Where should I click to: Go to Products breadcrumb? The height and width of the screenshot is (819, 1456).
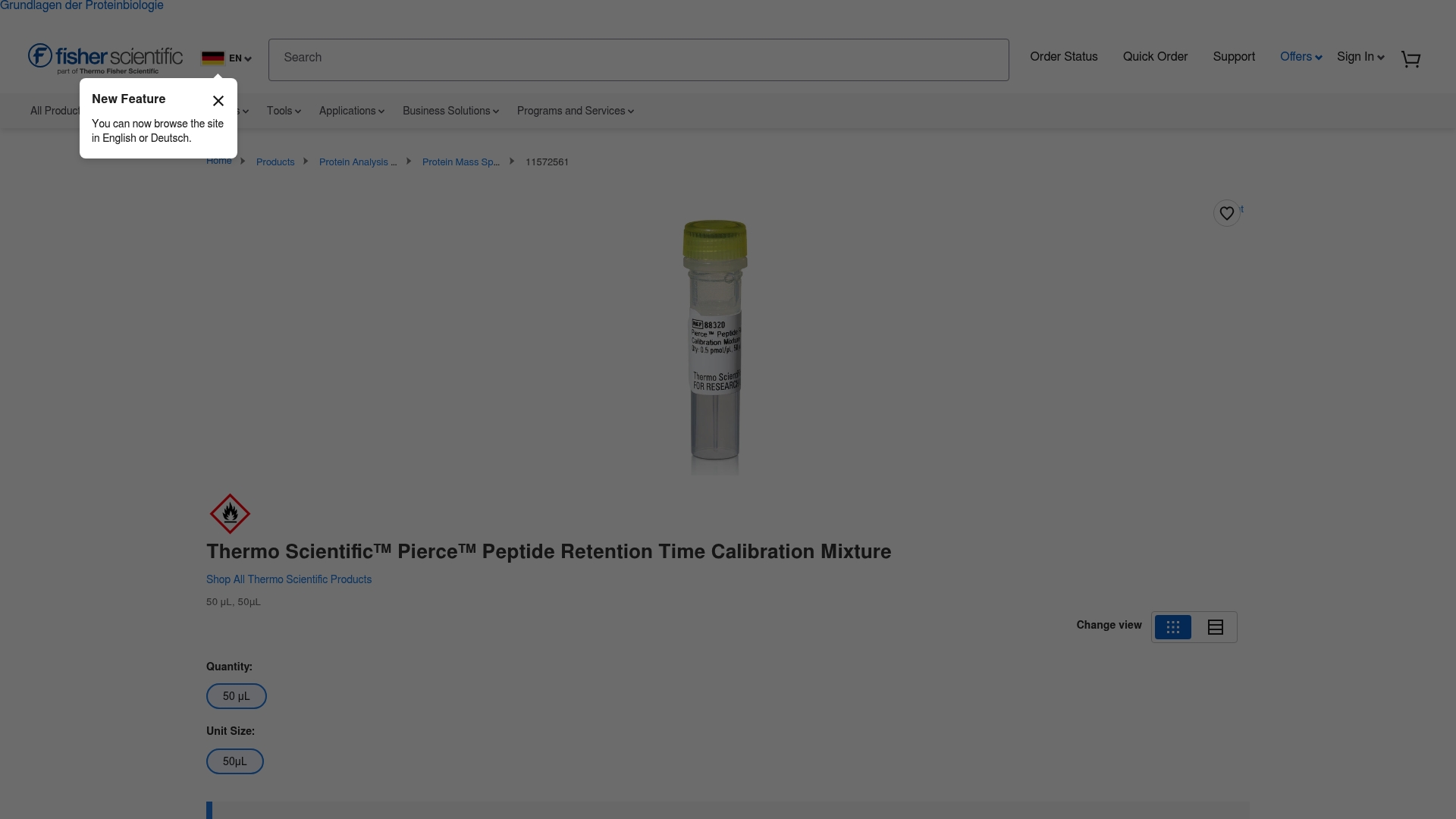tap(275, 162)
